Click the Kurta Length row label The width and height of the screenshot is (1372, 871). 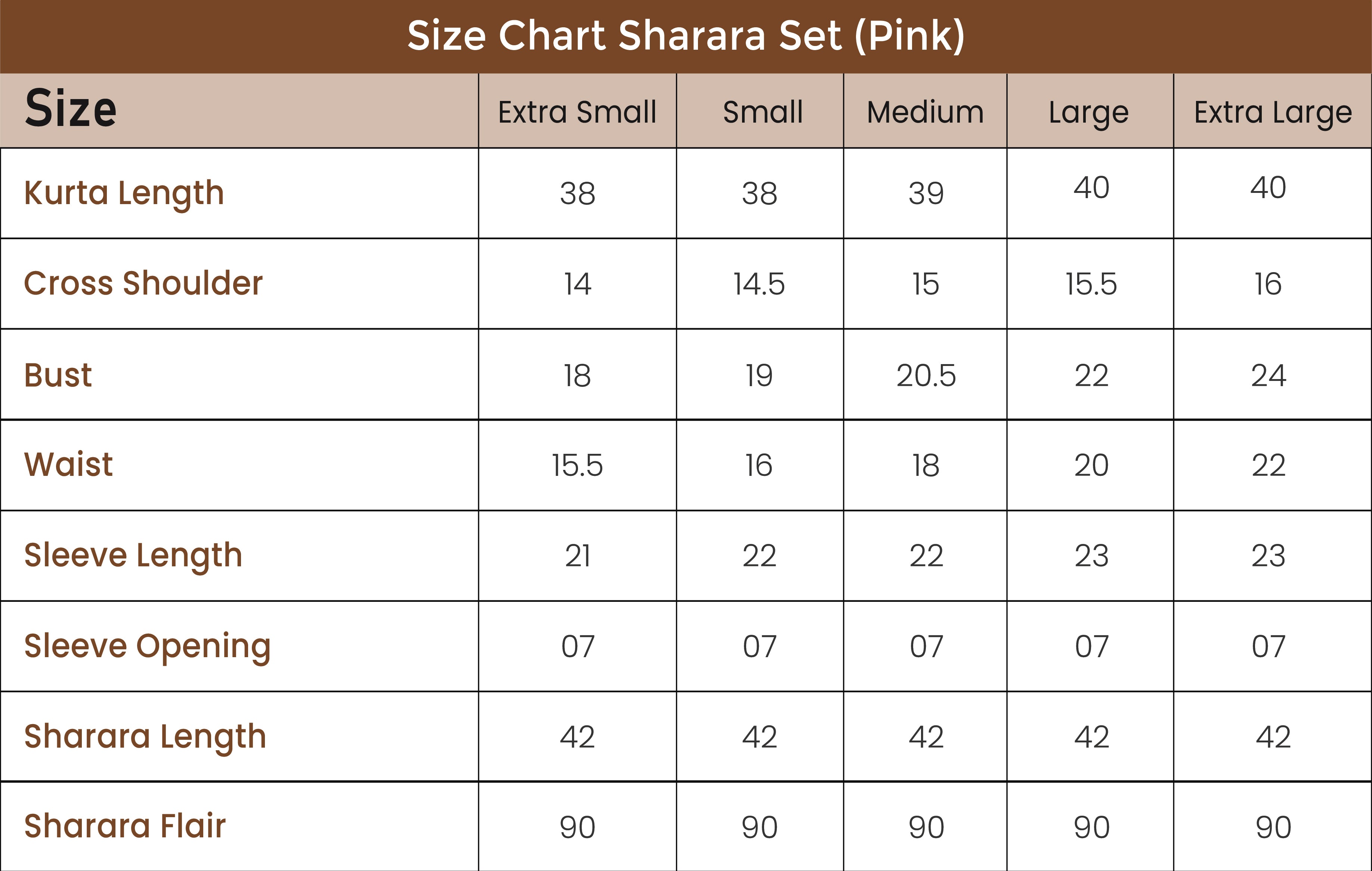[x=124, y=193]
